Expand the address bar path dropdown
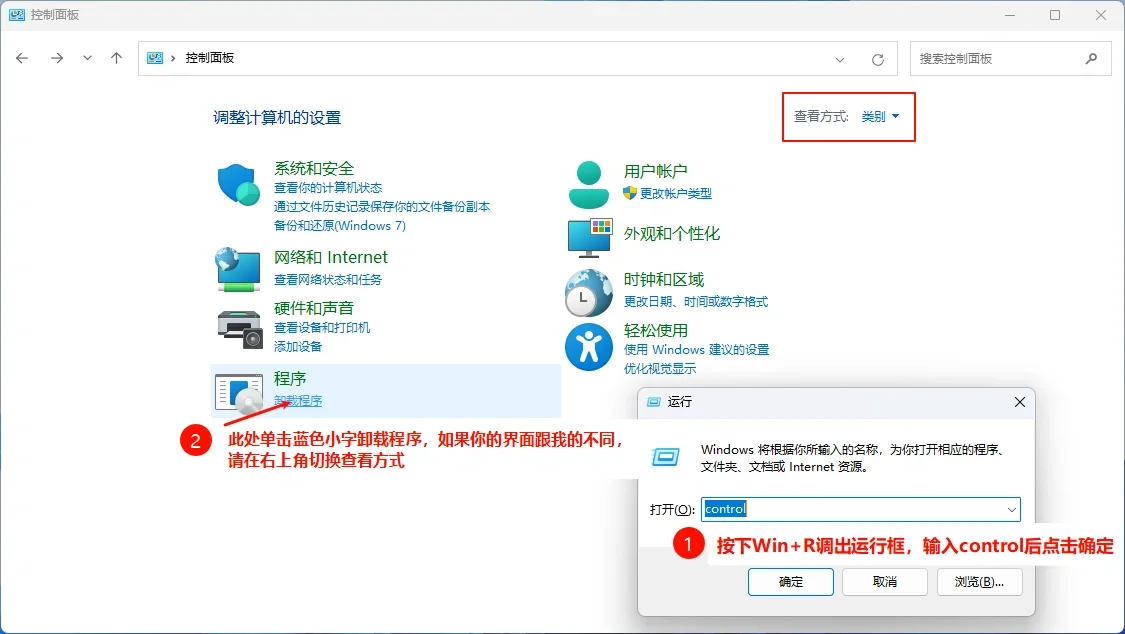The width and height of the screenshot is (1125, 634). point(840,58)
